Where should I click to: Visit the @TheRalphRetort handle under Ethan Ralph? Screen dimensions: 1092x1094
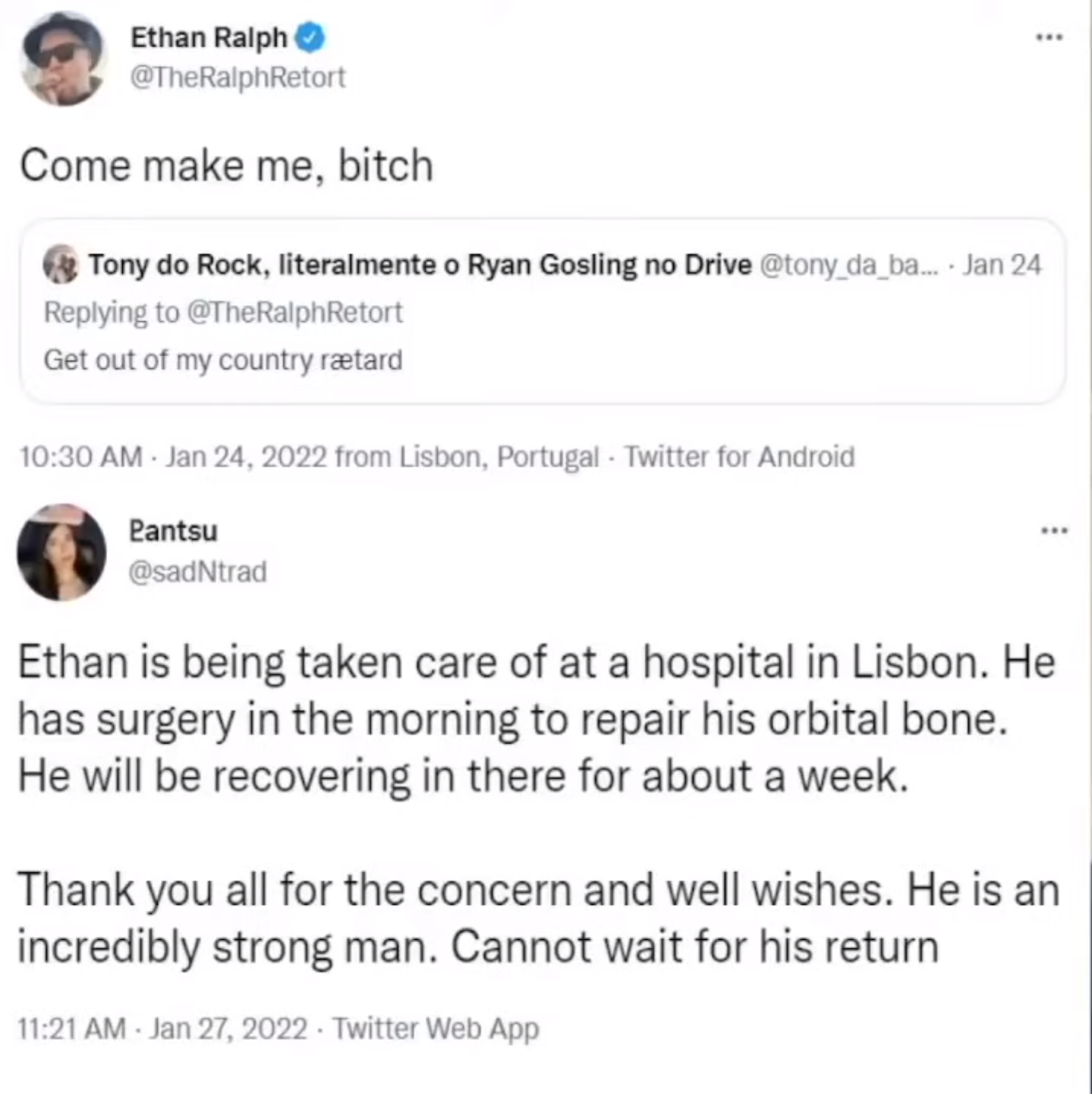[x=238, y=77]
